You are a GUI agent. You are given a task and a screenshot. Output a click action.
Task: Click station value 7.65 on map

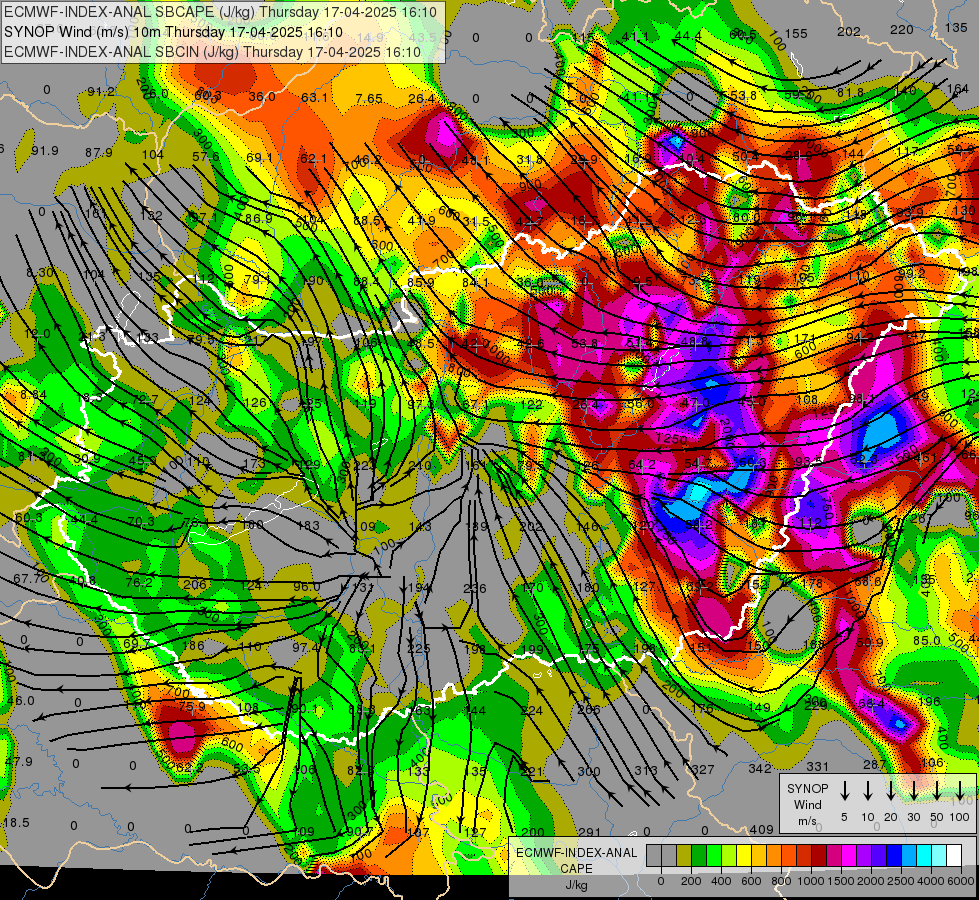pos(368,99)
